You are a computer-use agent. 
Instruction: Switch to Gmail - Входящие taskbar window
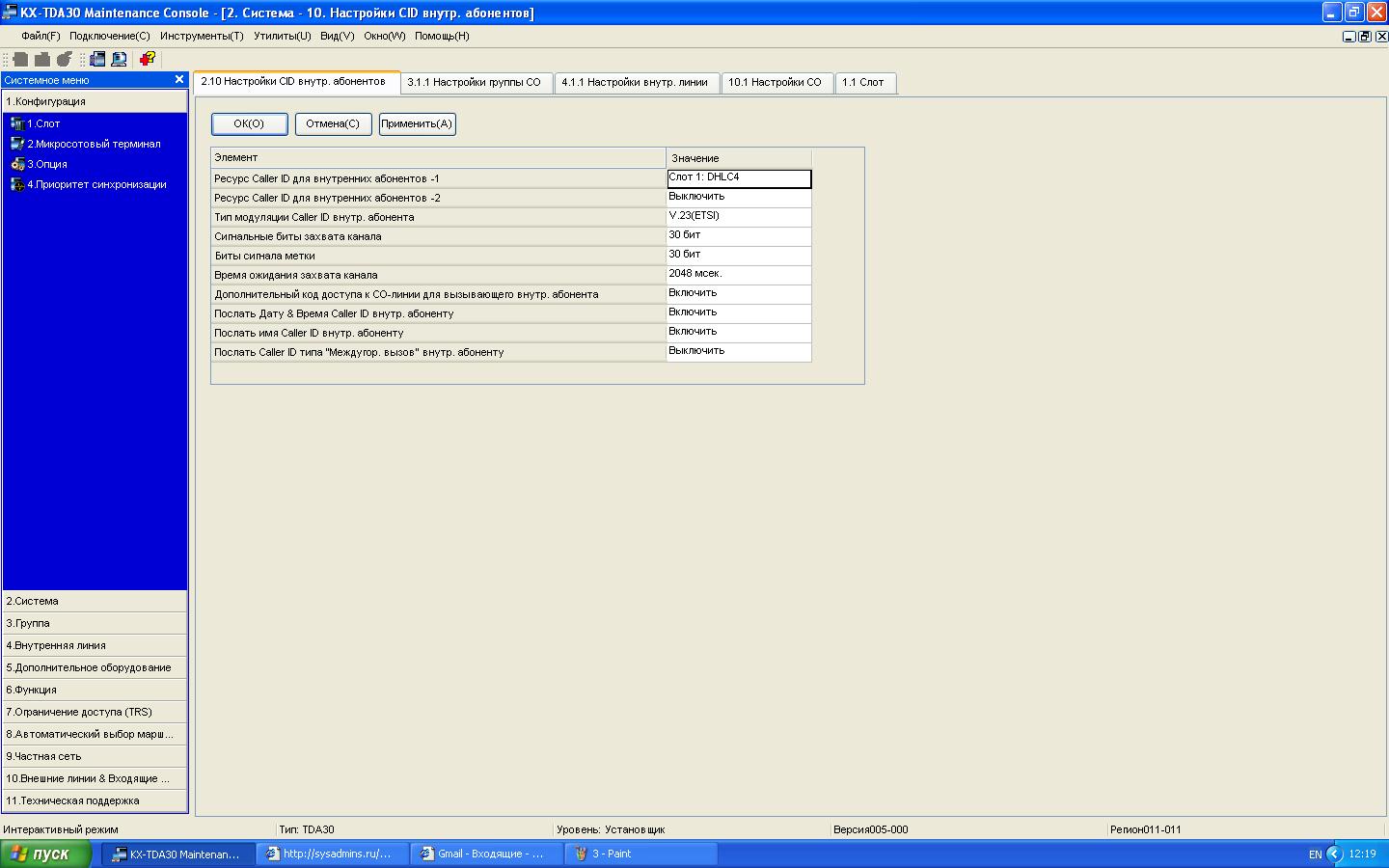coord(485,854)
